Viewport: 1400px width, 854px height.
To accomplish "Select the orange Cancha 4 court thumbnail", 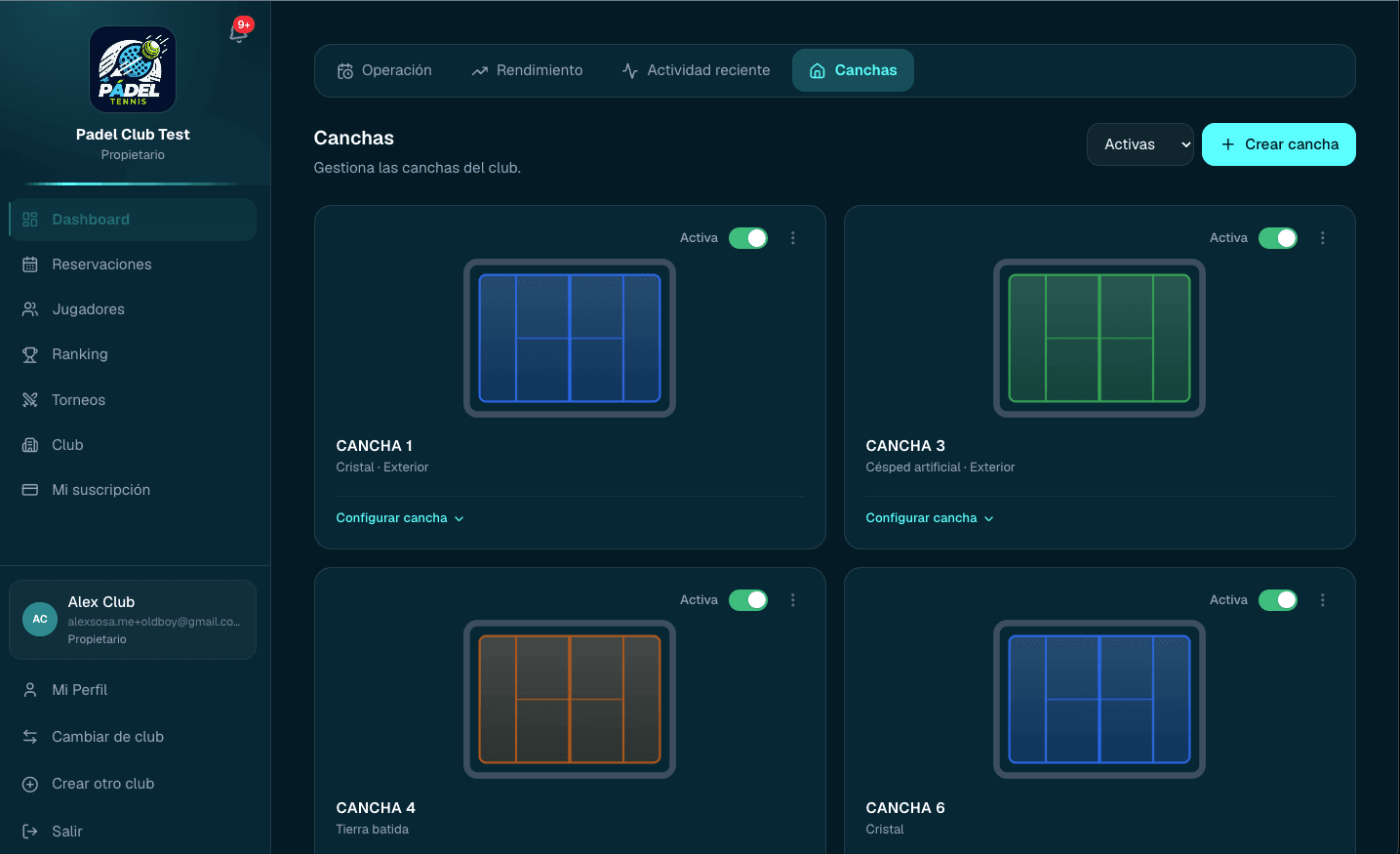I will tap(570, 699).
